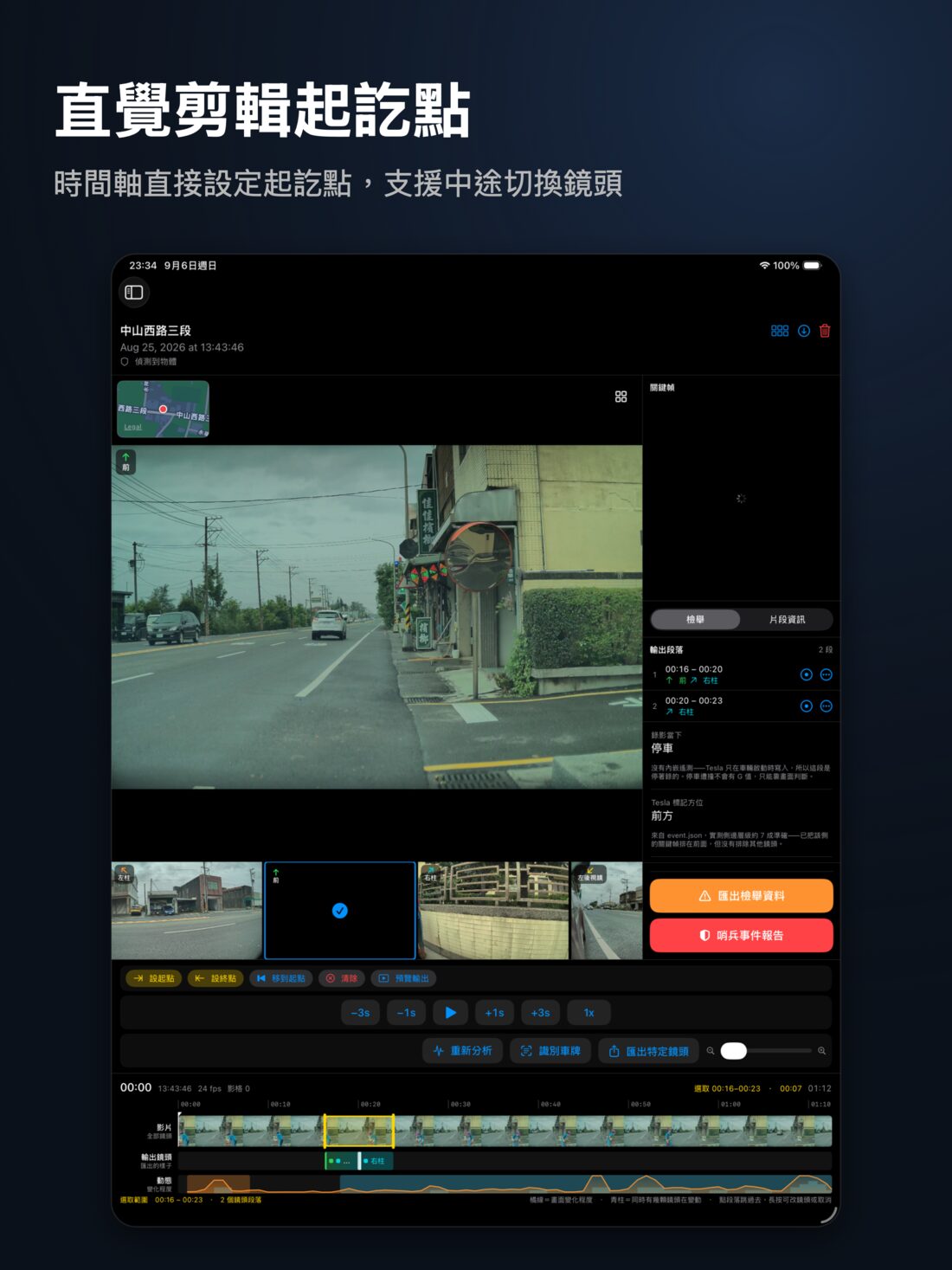Click the Legal link on the map

coord(132,427)
